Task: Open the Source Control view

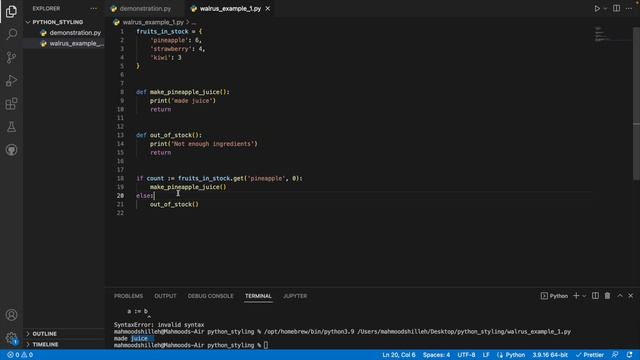Action: coord(11,57)
